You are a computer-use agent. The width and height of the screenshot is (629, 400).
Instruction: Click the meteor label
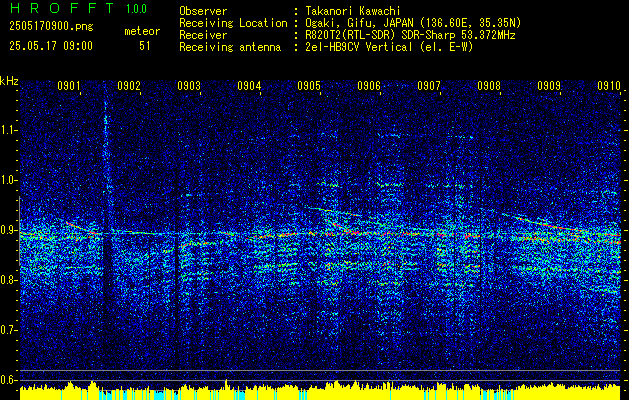click(142, 31)
